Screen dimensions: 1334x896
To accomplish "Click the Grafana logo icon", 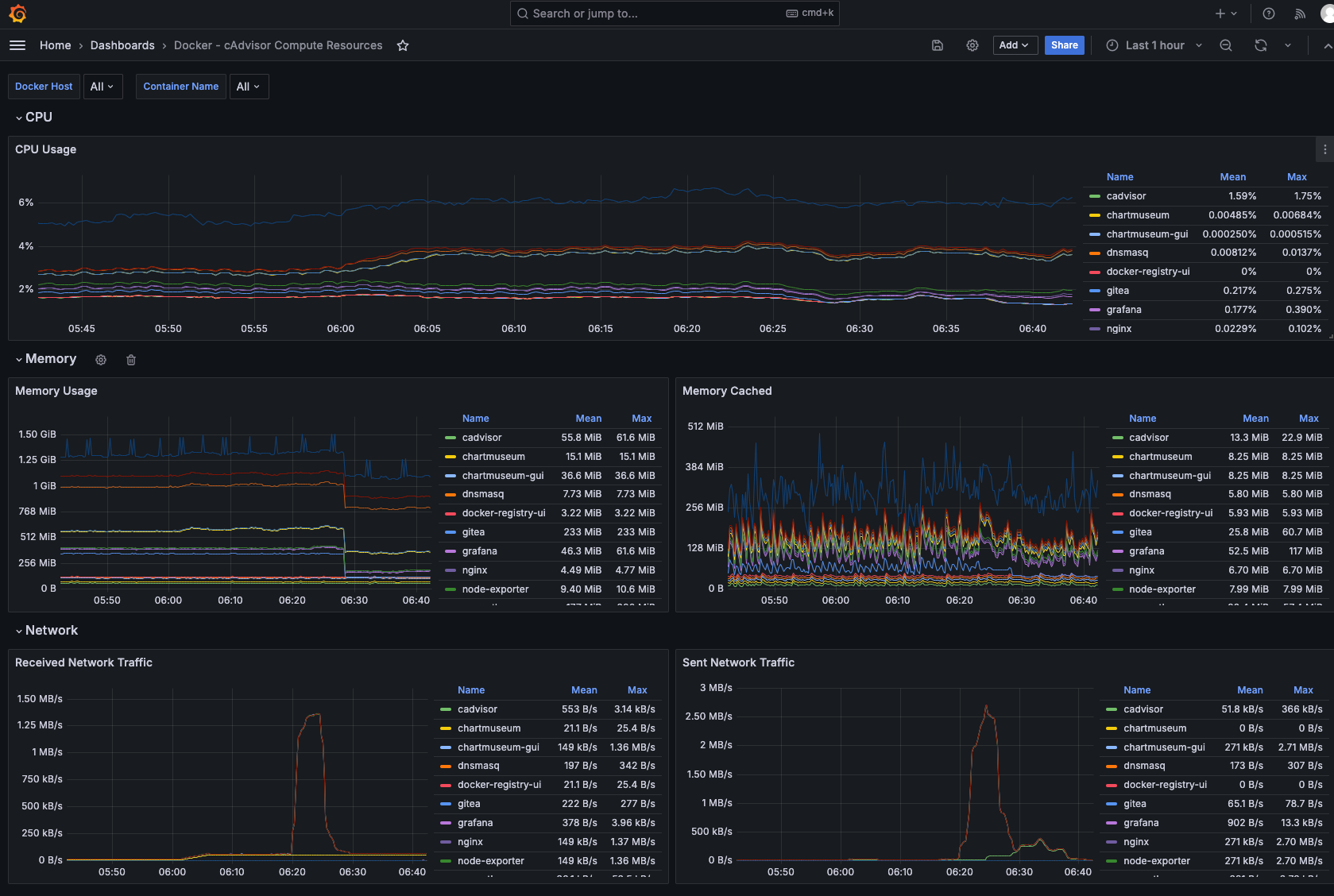I will pyautogui.click(x=17, y=14).
